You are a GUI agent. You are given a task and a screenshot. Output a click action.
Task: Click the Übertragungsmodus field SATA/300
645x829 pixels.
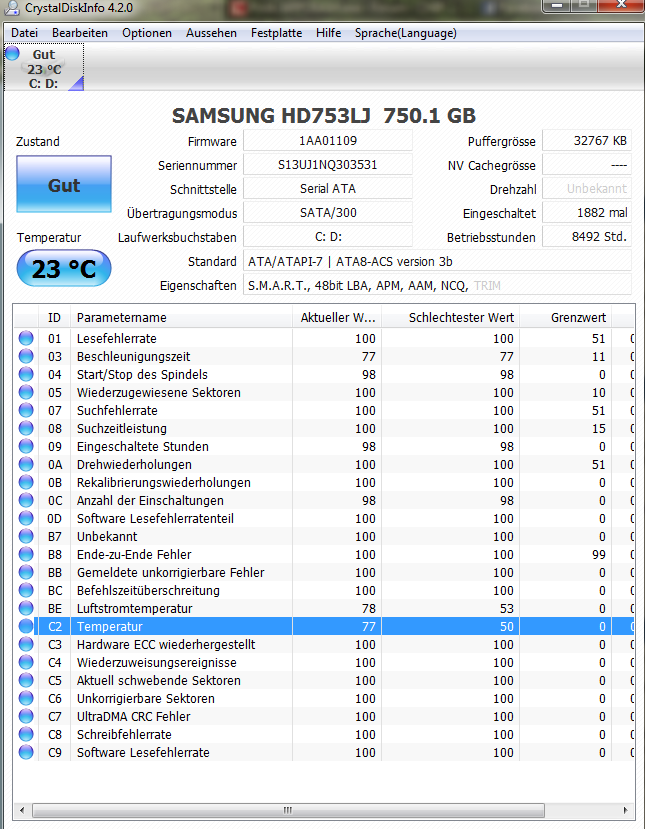click(328, 213)
